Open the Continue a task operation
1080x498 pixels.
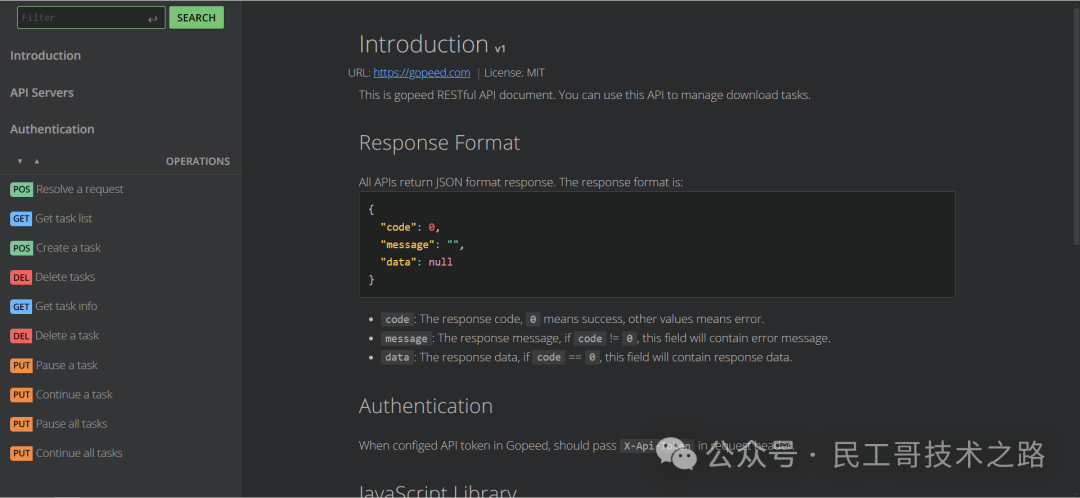tap(74, 395)
